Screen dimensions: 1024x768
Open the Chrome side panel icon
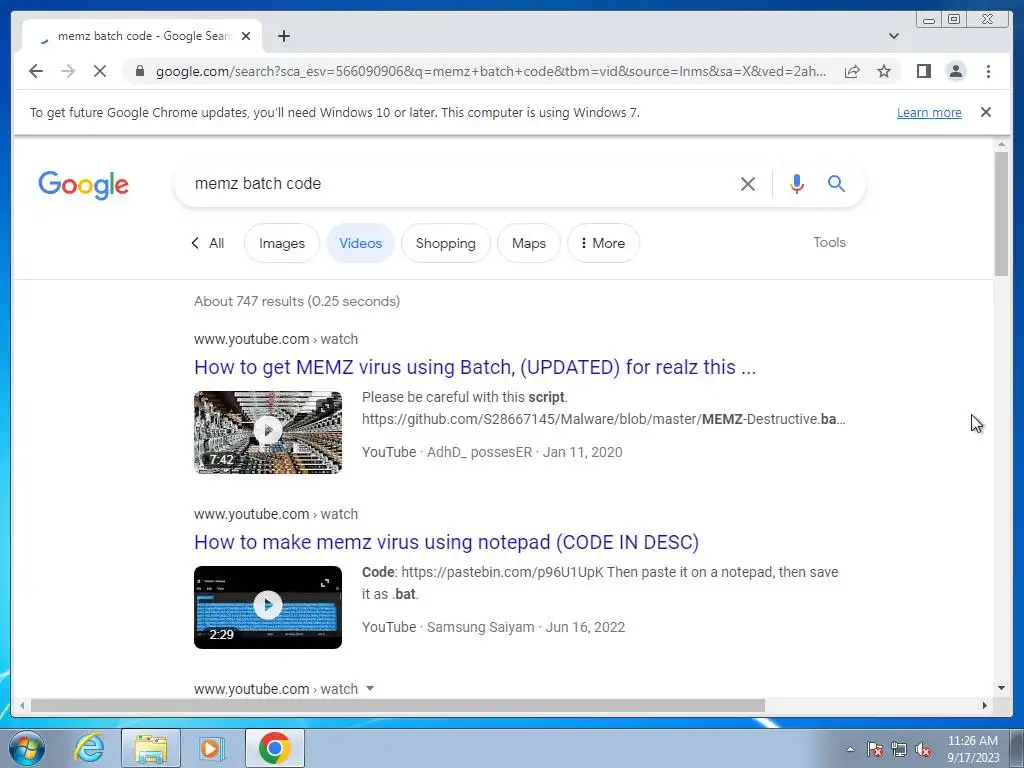923,71
